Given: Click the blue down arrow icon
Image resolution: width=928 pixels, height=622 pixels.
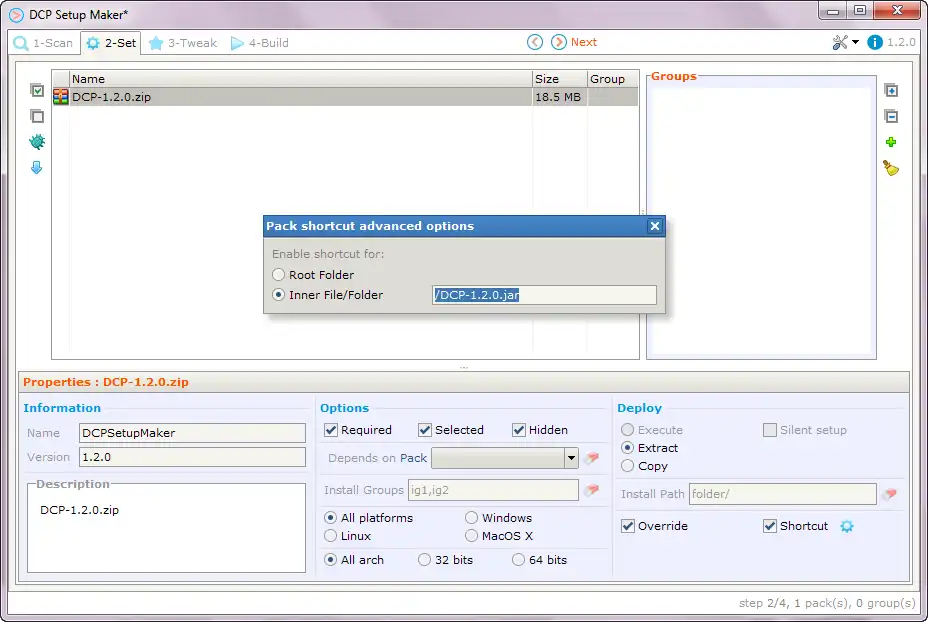Looking at the screenshot, I should pyautogui.click(x=37, y=167).
